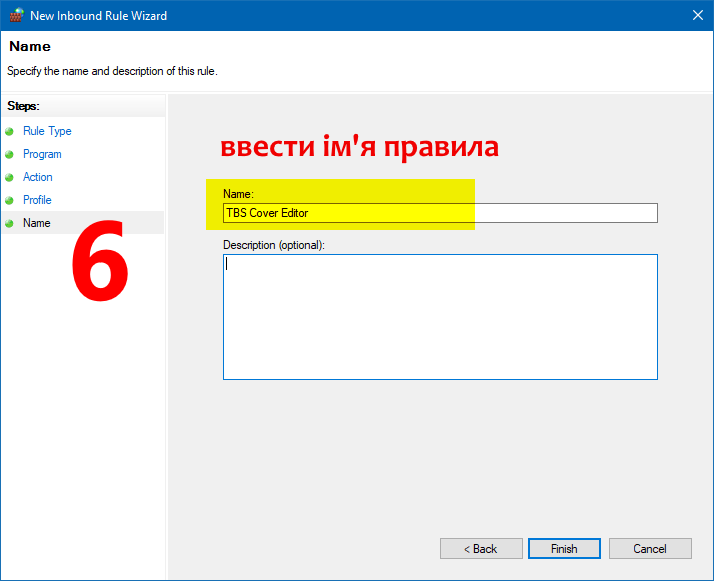
Task: Go to the Rule Type step
Action: coord(47,131)
